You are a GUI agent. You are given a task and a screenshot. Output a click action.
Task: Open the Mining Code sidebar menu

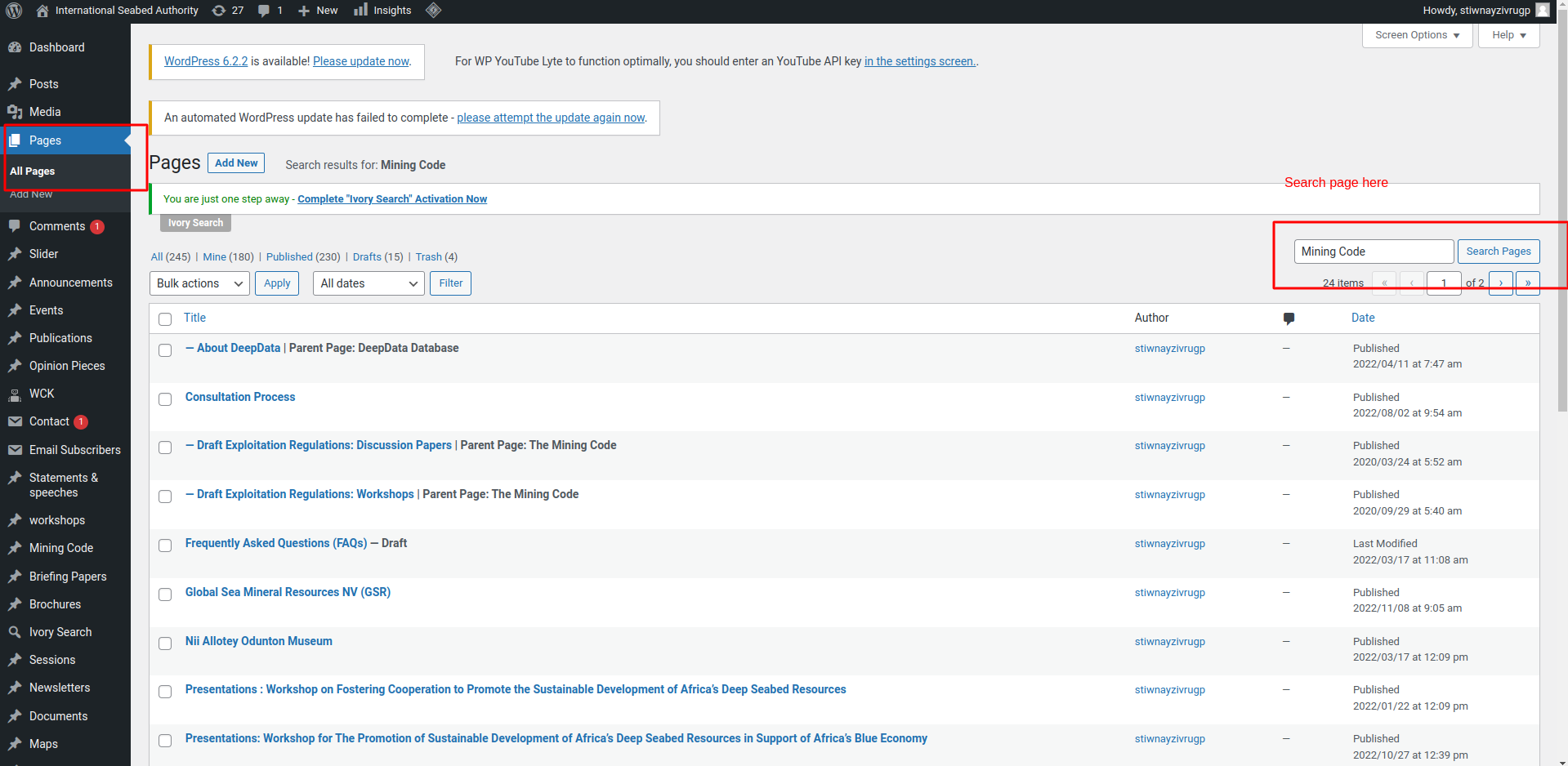(x=61, y=548)
